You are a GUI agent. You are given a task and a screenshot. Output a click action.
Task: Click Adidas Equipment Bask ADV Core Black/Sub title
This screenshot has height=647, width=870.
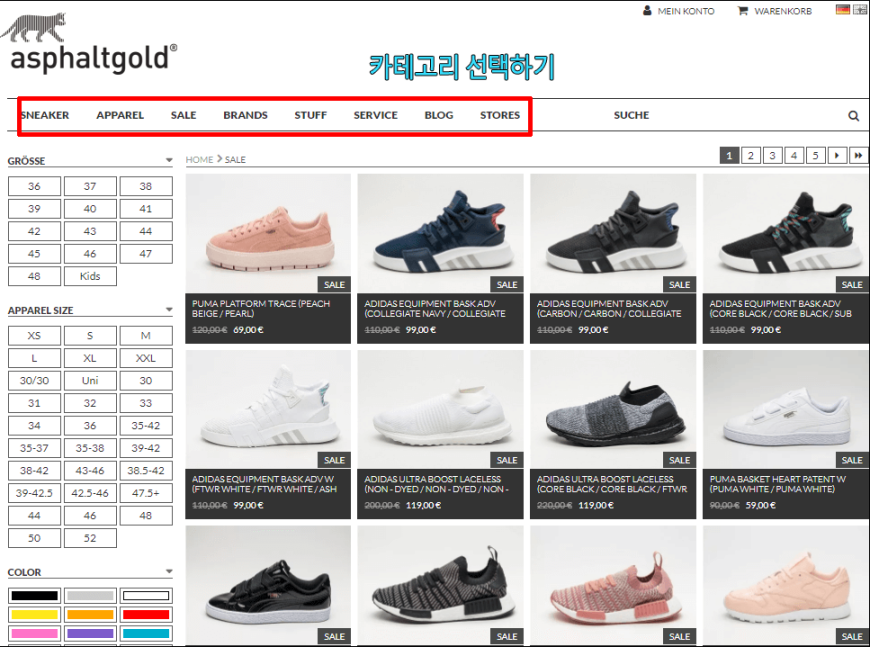coord(780,309)
